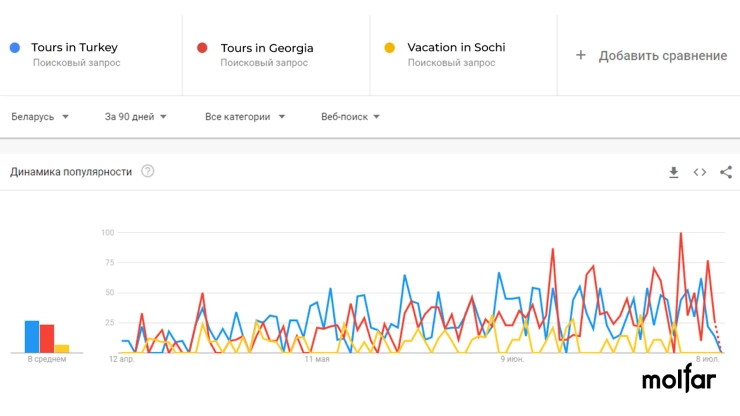Click the red average bar in chart
This screenshot has height=416, width=740.
point(47,339)
